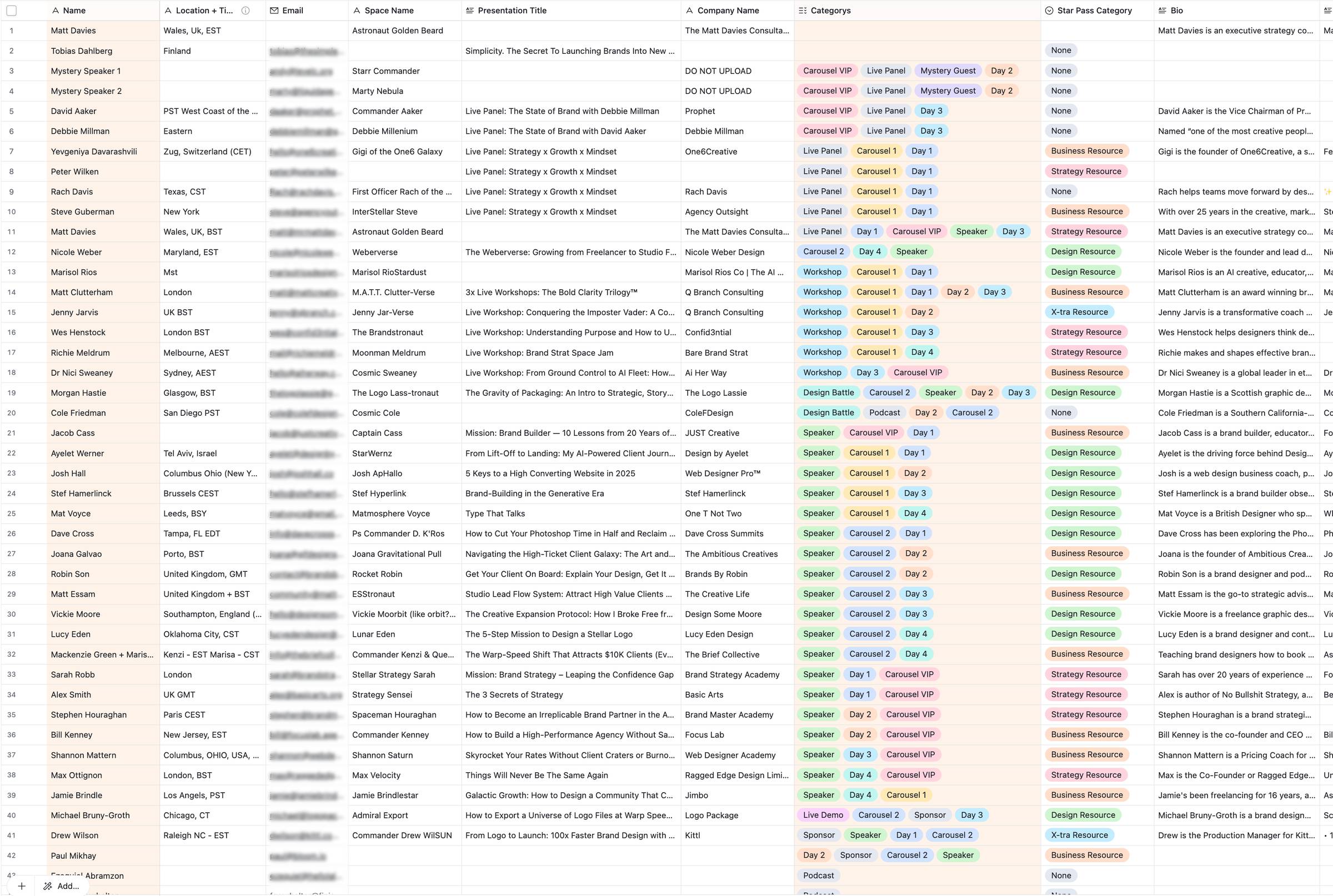The image size is (1333, 896).
Task: Click the Tobias Dahlberg name cell
Action: point(103,51)
